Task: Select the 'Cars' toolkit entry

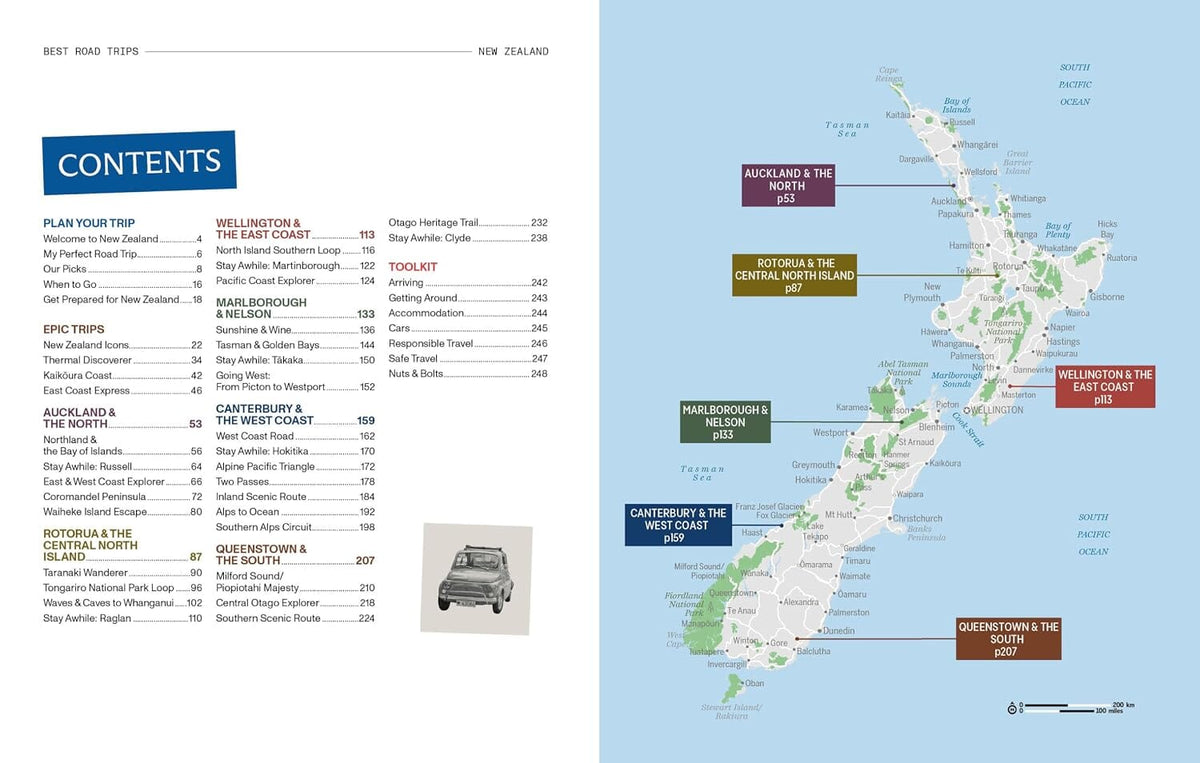Action: [x=468, y=328]
